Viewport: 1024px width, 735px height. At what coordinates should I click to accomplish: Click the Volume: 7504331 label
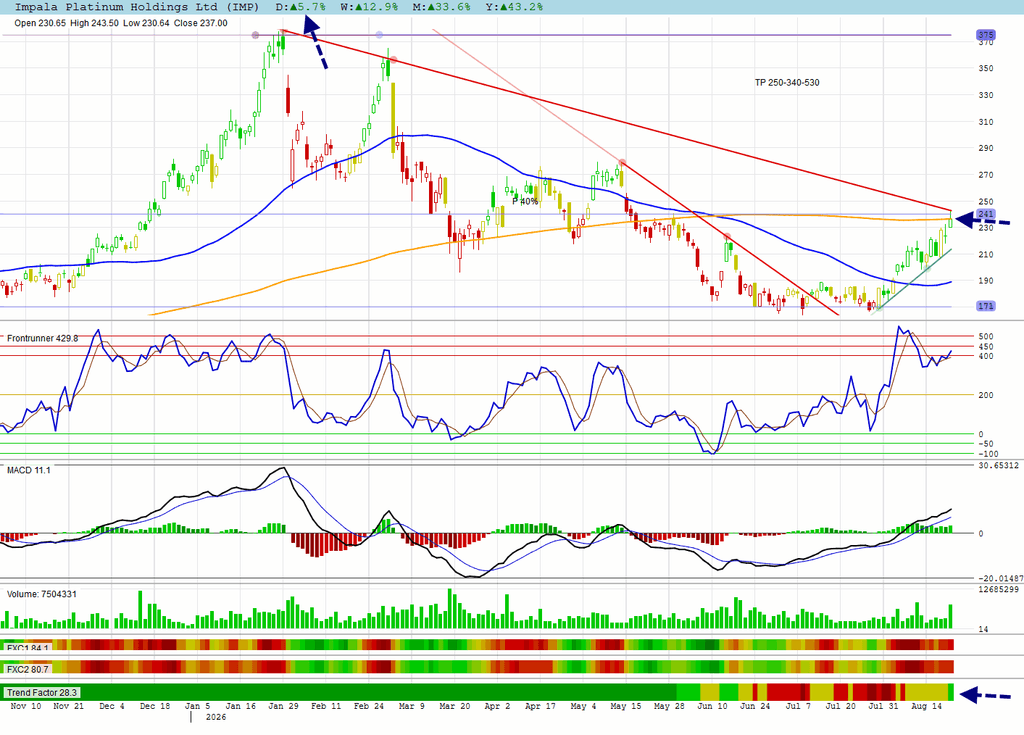tap(42, 594)
